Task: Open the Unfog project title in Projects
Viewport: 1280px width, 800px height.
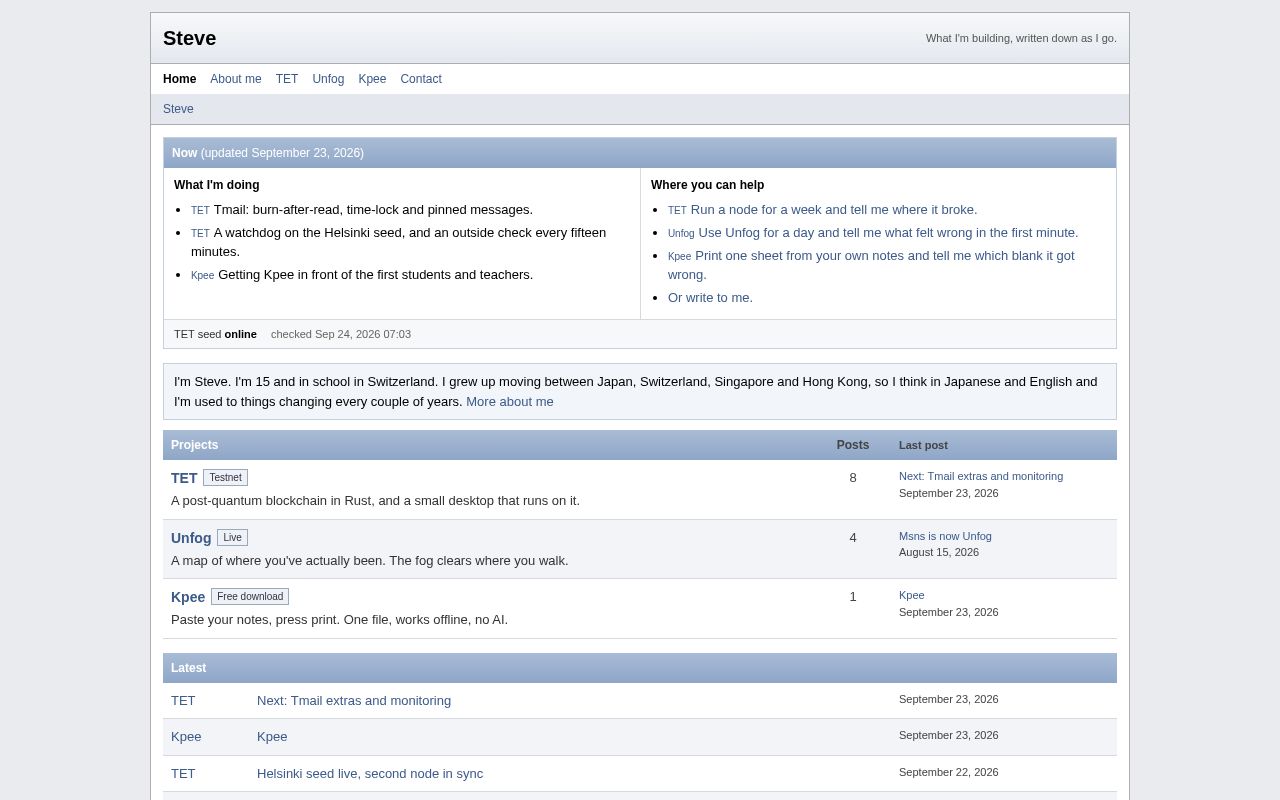Action: pos(191,538)
